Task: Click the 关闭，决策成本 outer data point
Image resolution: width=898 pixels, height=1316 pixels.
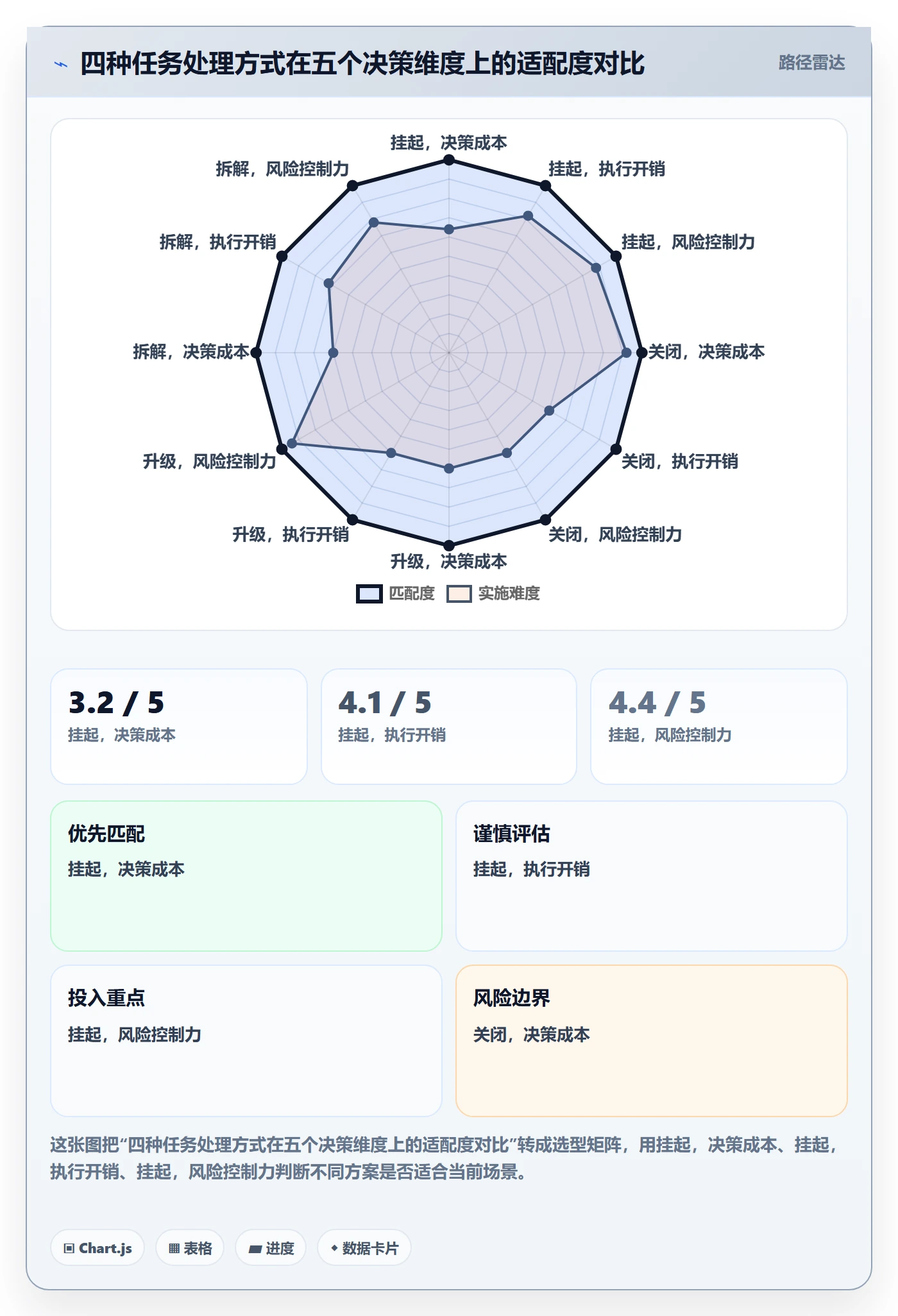Action: [641, 353]
